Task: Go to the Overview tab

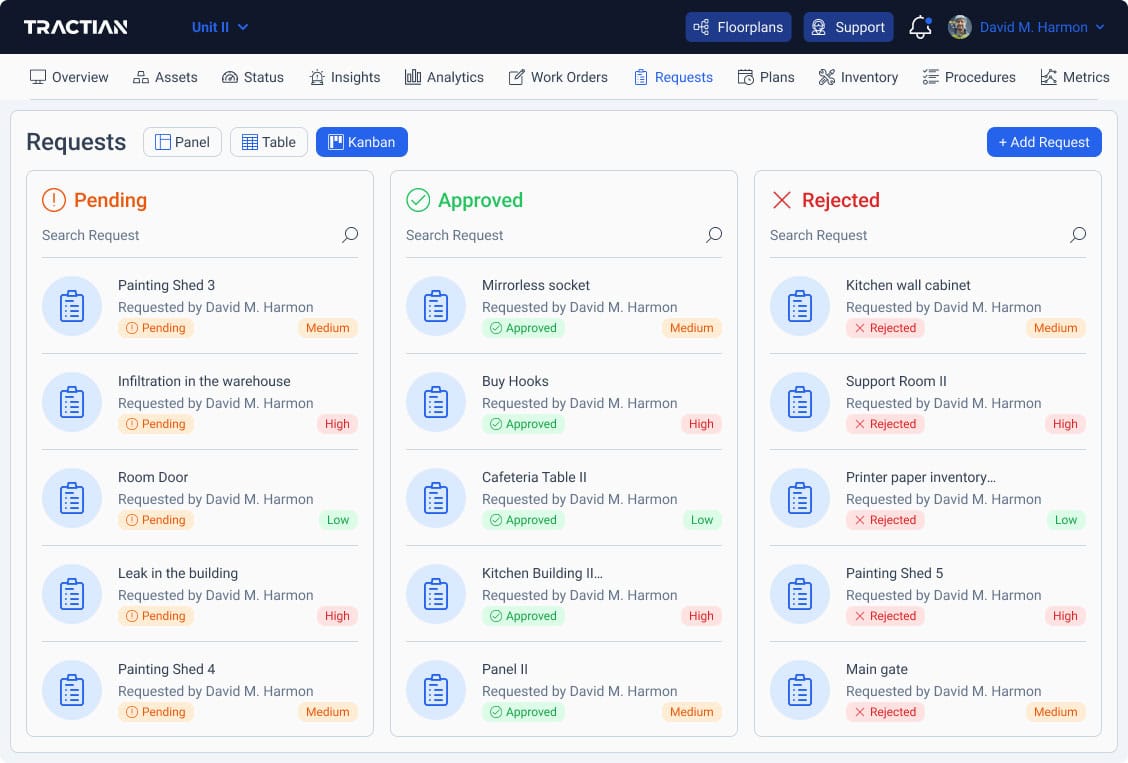Action: [x=69, y=77]
